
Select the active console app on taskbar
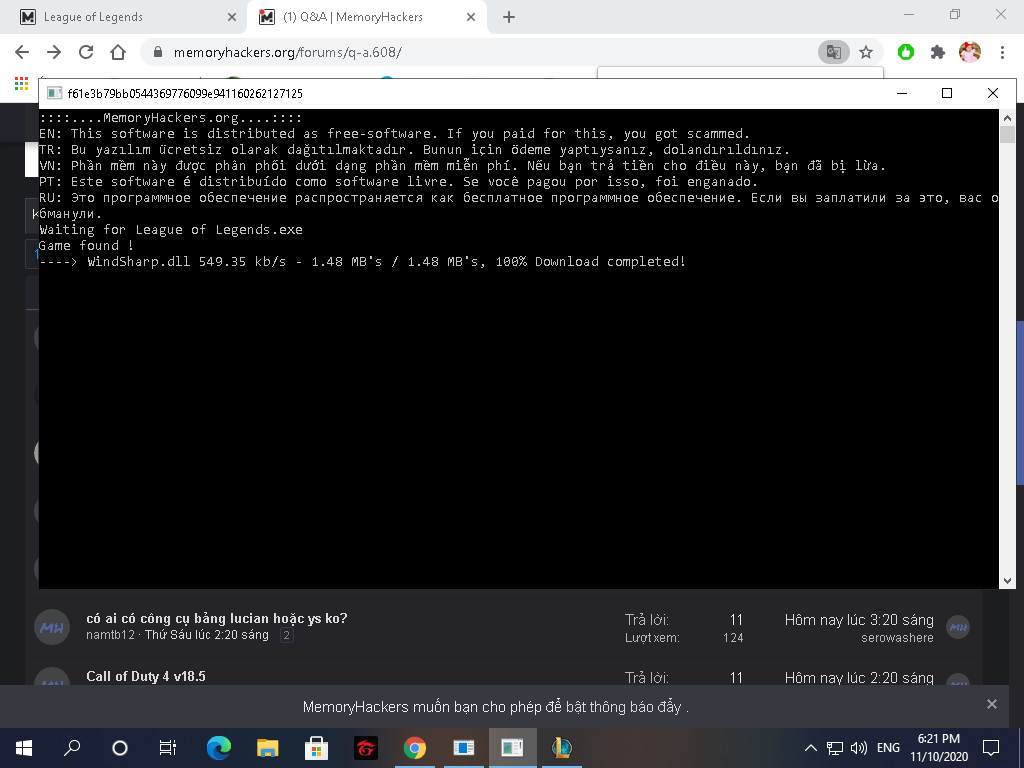513,748
